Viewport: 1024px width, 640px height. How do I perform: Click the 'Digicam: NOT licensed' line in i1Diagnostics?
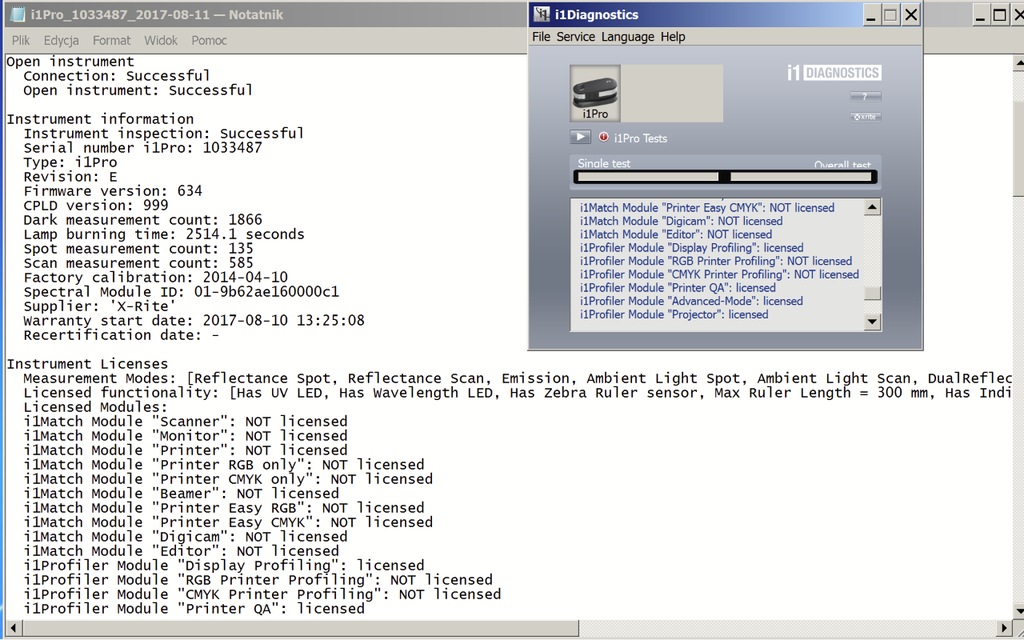pos(681,221)
